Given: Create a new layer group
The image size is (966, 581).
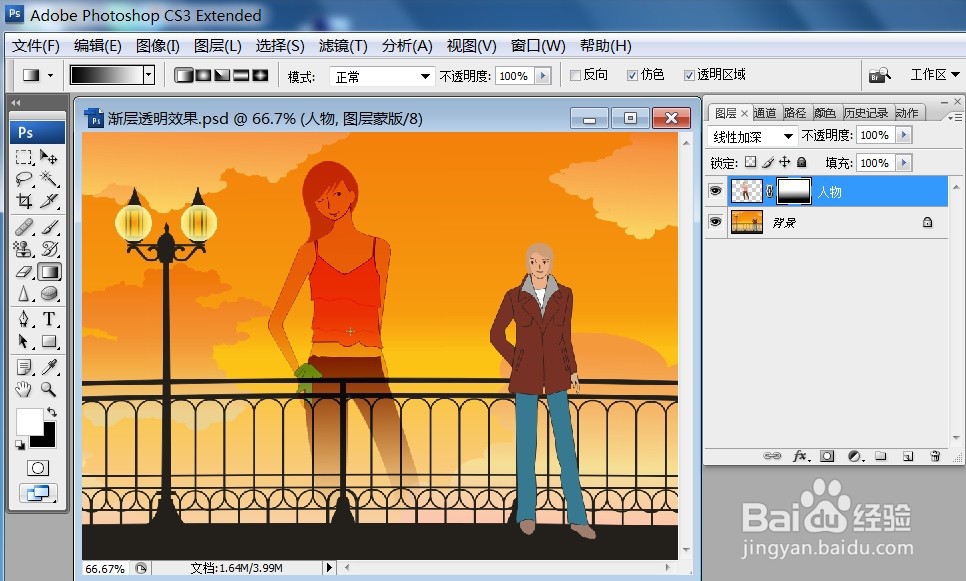Looking at the screenshot, I should coord(881,456).
